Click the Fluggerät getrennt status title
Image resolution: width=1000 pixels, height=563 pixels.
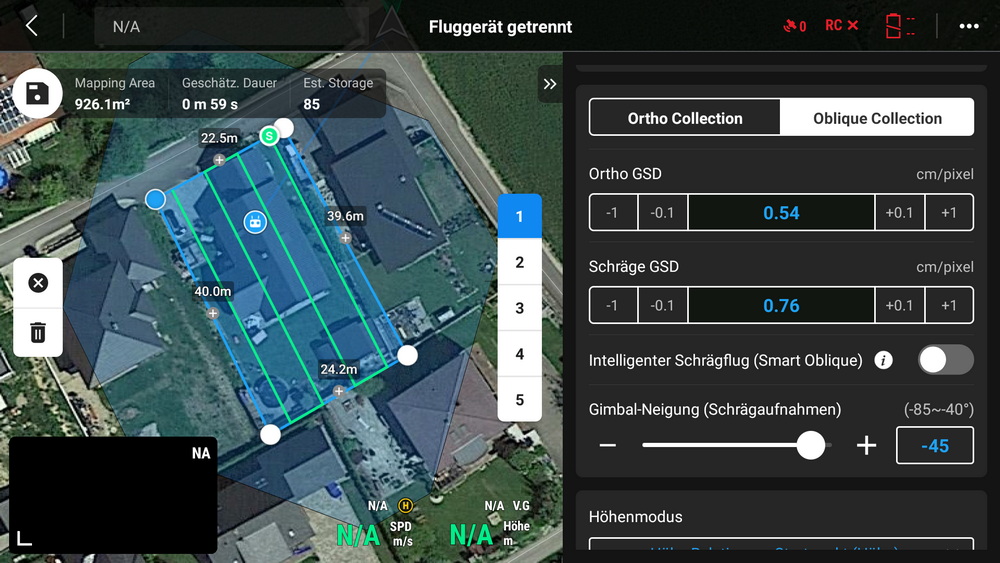tap(500, 27)
